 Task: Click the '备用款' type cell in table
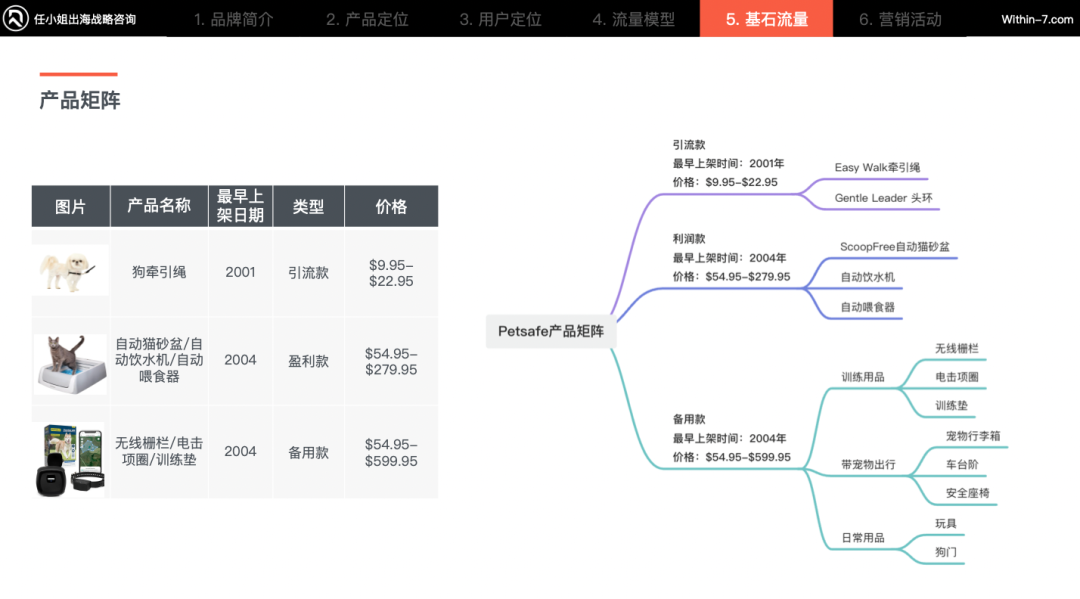coord(308,452)
